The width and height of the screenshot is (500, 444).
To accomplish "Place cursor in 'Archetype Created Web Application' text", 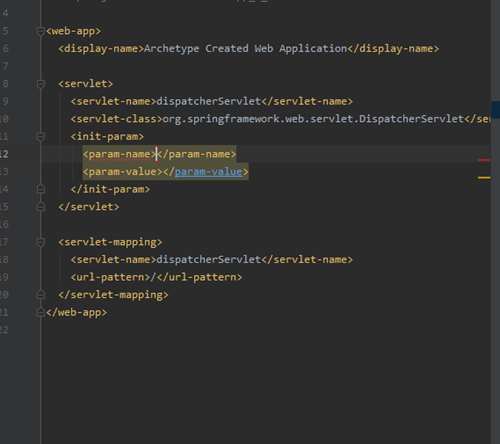I will tap(245, 49).
